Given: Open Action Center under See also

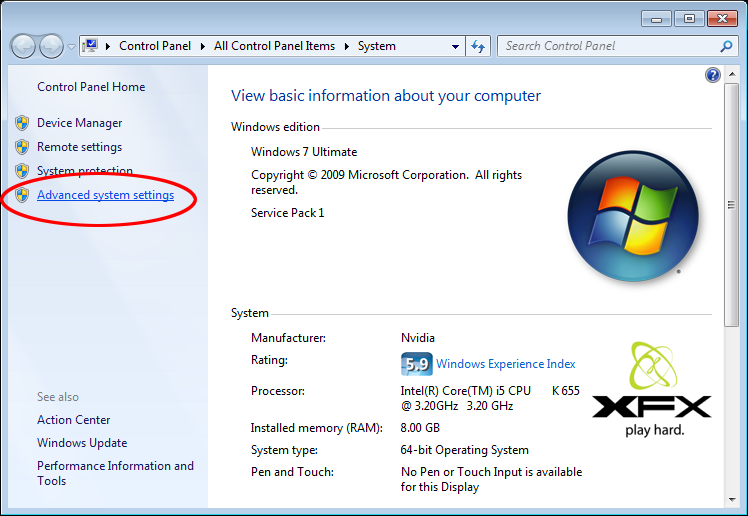Looking at the screenshot, I should 73,420.
